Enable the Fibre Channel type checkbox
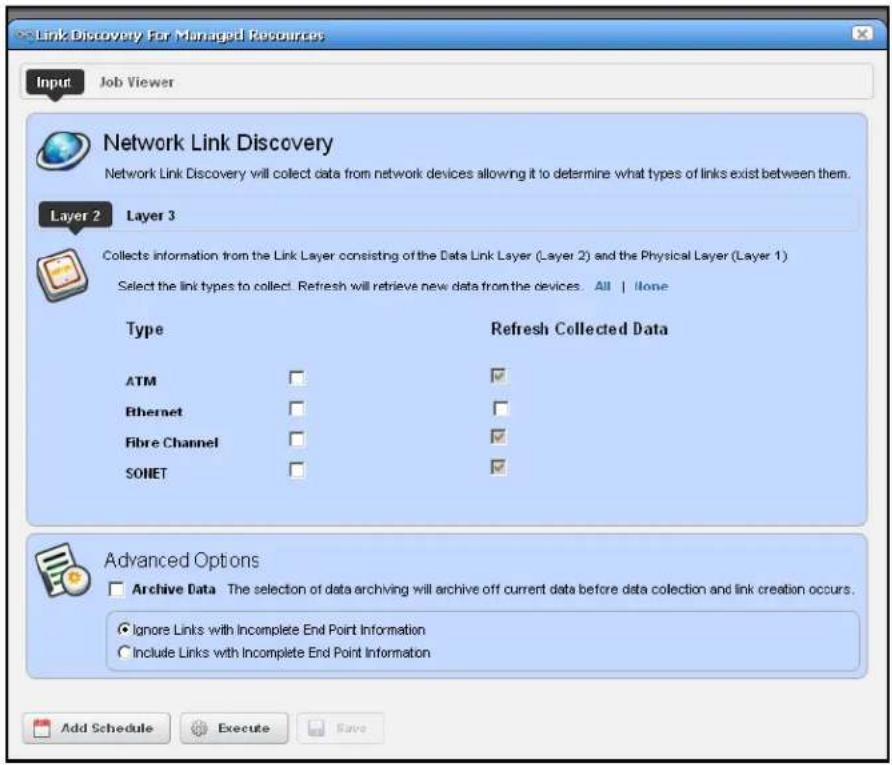892x765 pixels. click(297, 440)
